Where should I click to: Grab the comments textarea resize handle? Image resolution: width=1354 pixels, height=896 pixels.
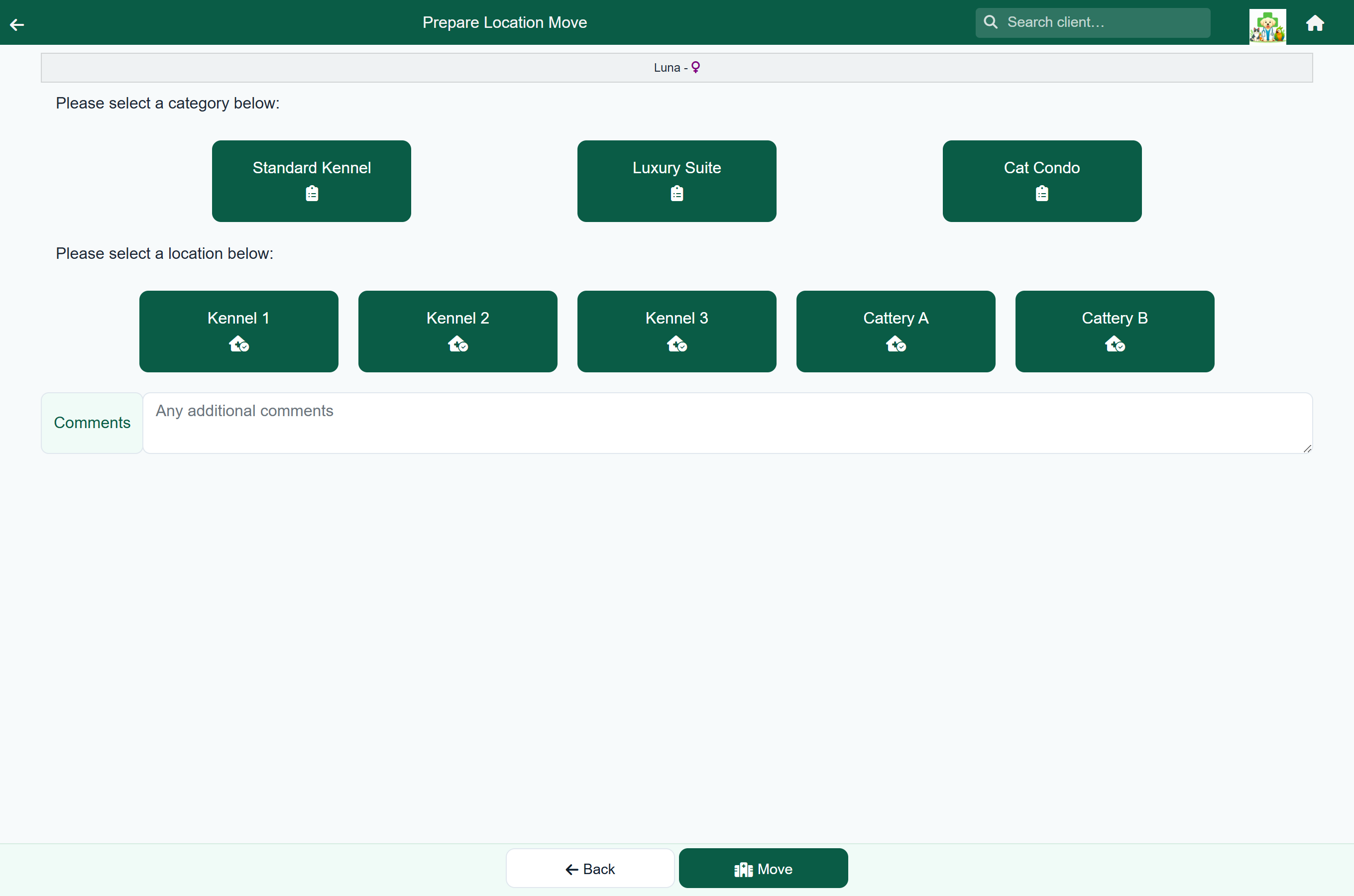coord(1307,448)
